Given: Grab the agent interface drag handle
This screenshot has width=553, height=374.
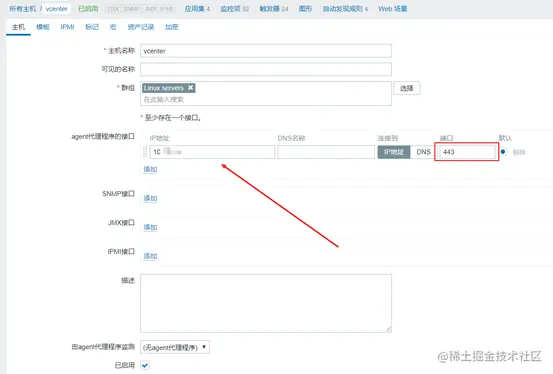Looking at the screenshot, I should pos(145,152).
